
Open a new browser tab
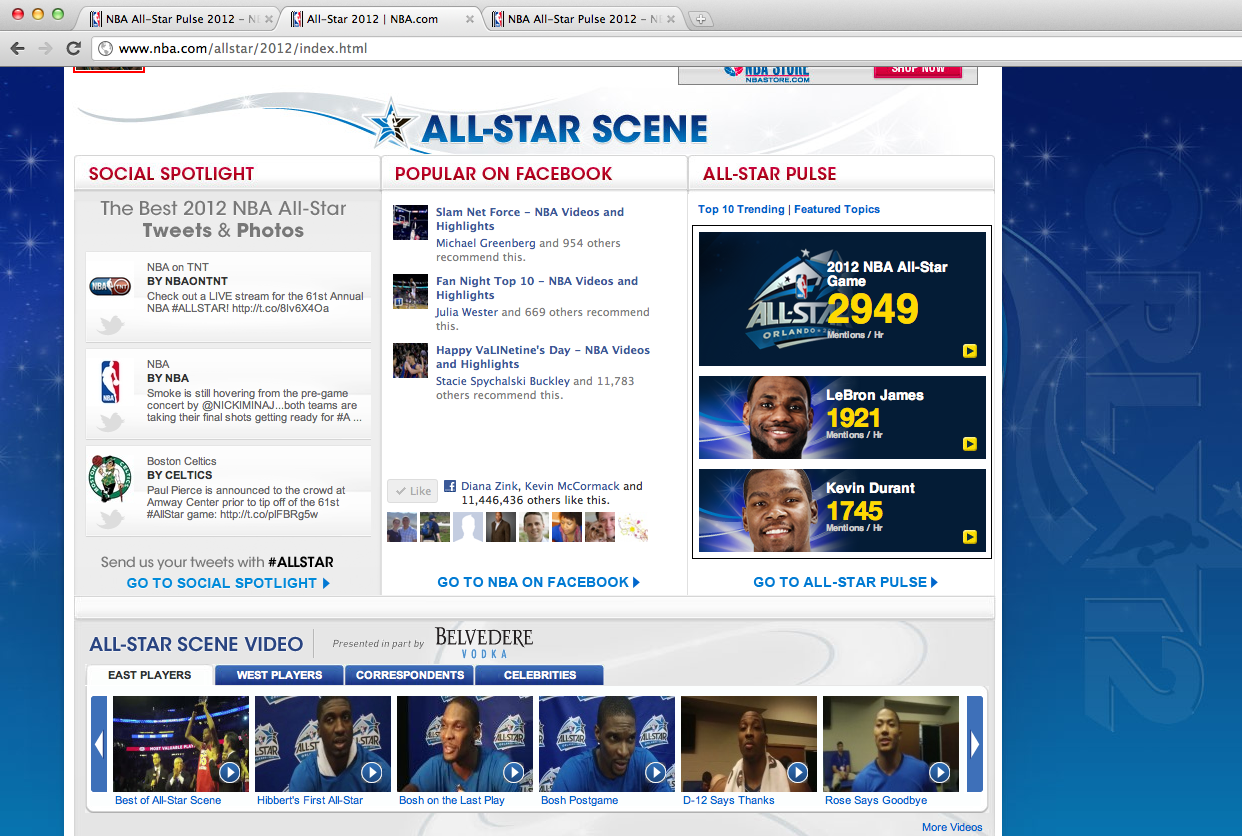pos(701,19)
